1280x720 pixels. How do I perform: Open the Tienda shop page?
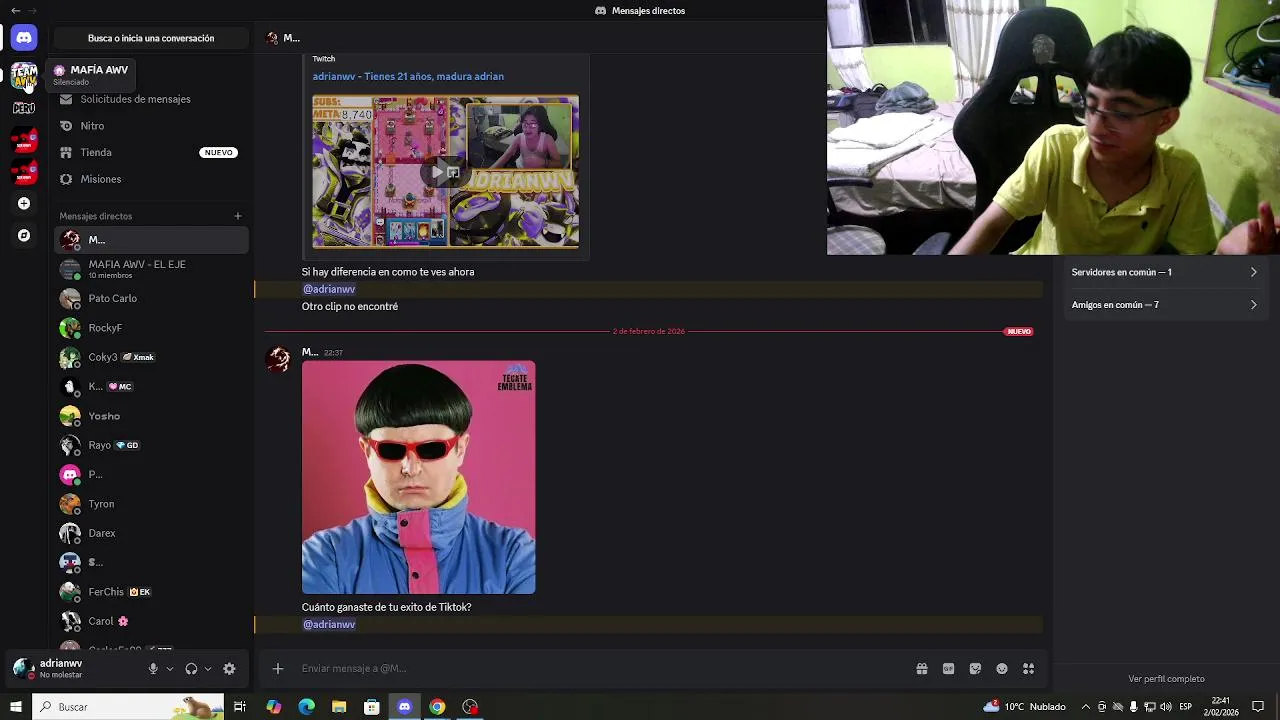tap(151, 152)
